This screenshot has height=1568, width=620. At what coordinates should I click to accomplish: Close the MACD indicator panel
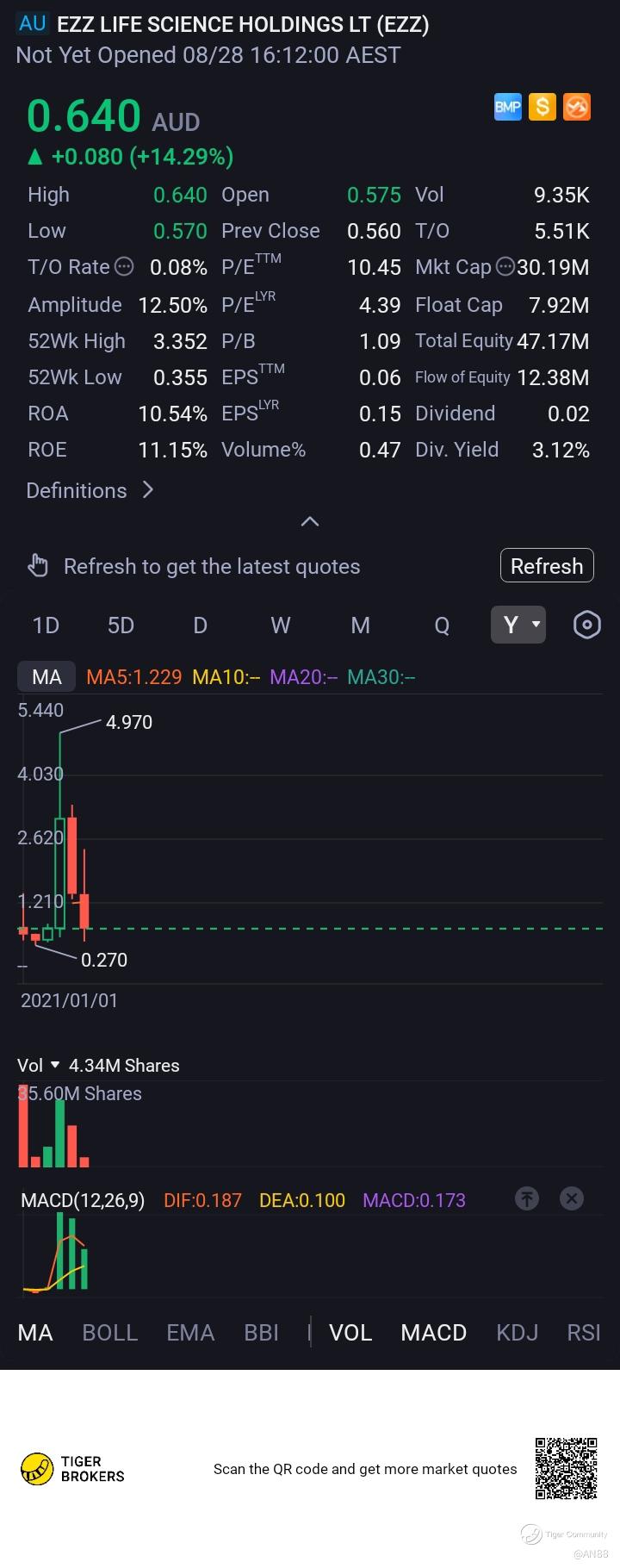click(572, 1198)
